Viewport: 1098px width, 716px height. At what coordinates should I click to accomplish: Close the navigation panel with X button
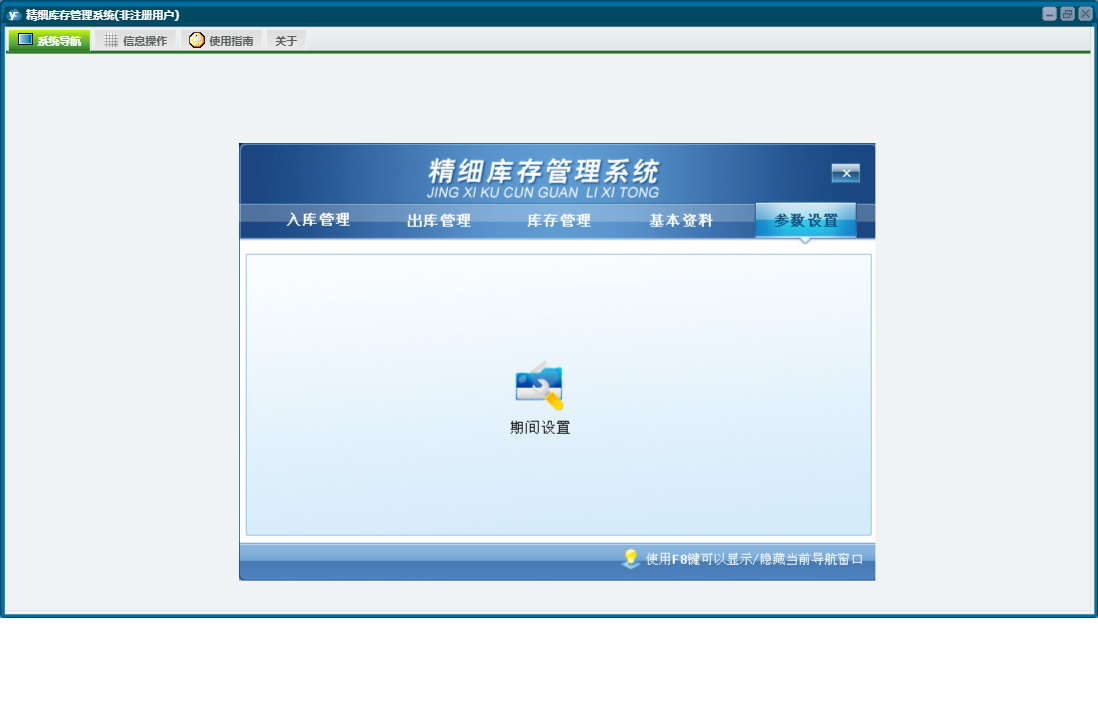click(846, 173)
